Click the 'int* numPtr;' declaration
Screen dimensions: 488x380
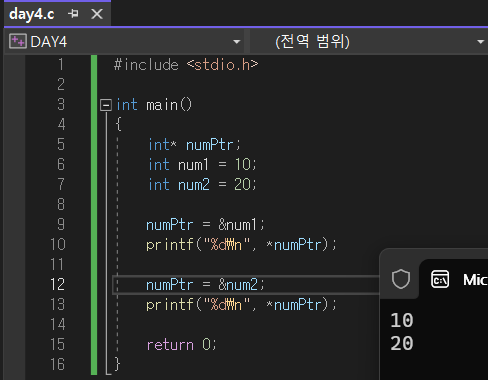194,145
